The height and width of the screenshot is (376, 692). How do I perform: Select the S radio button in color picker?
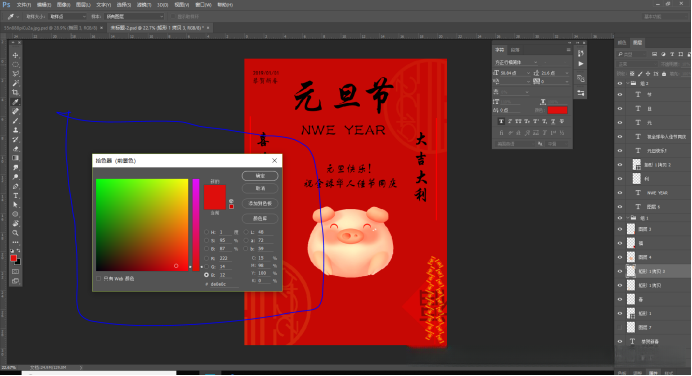point(206,241)
